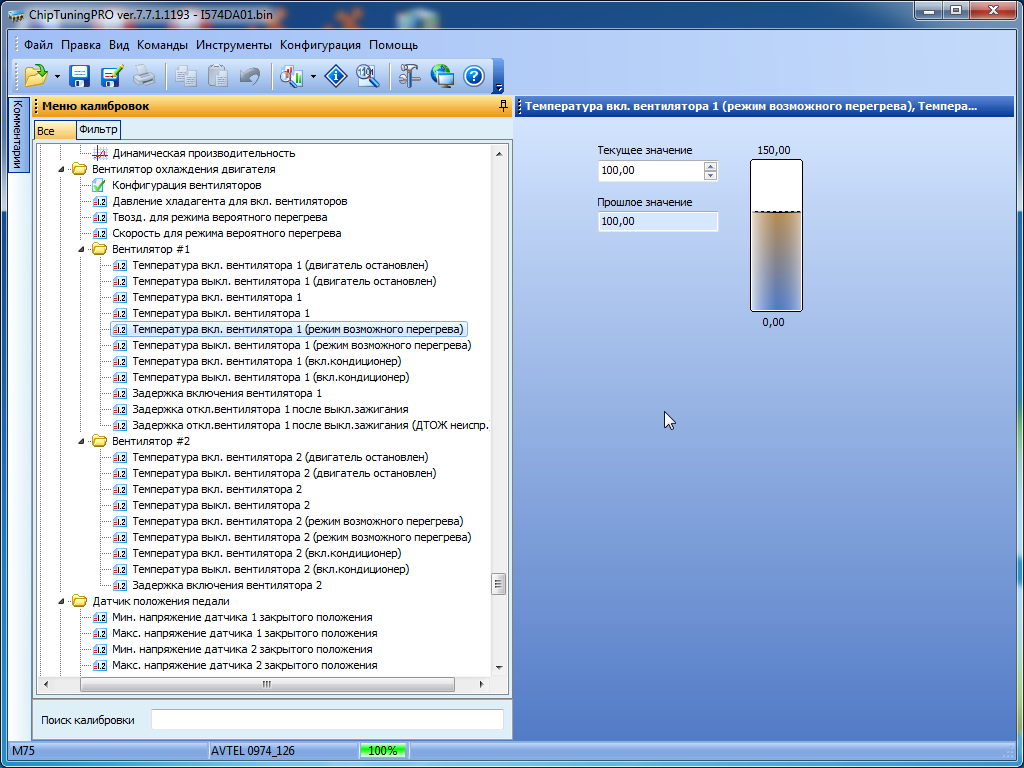Click the Save with pencil icon
Viewport: 1024px width, 768px height.
[x=111, y=76]
